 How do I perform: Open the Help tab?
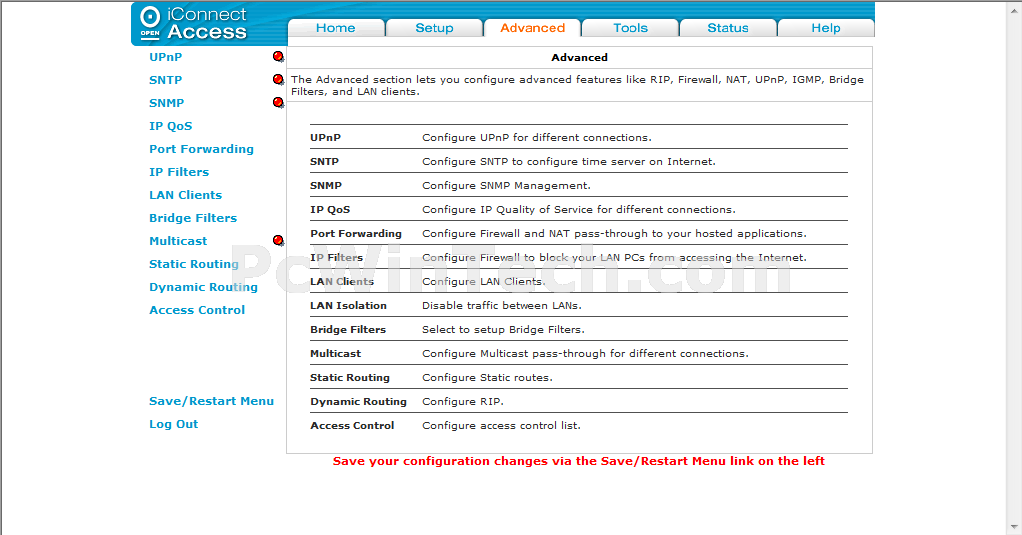click(x=826, y=28)
